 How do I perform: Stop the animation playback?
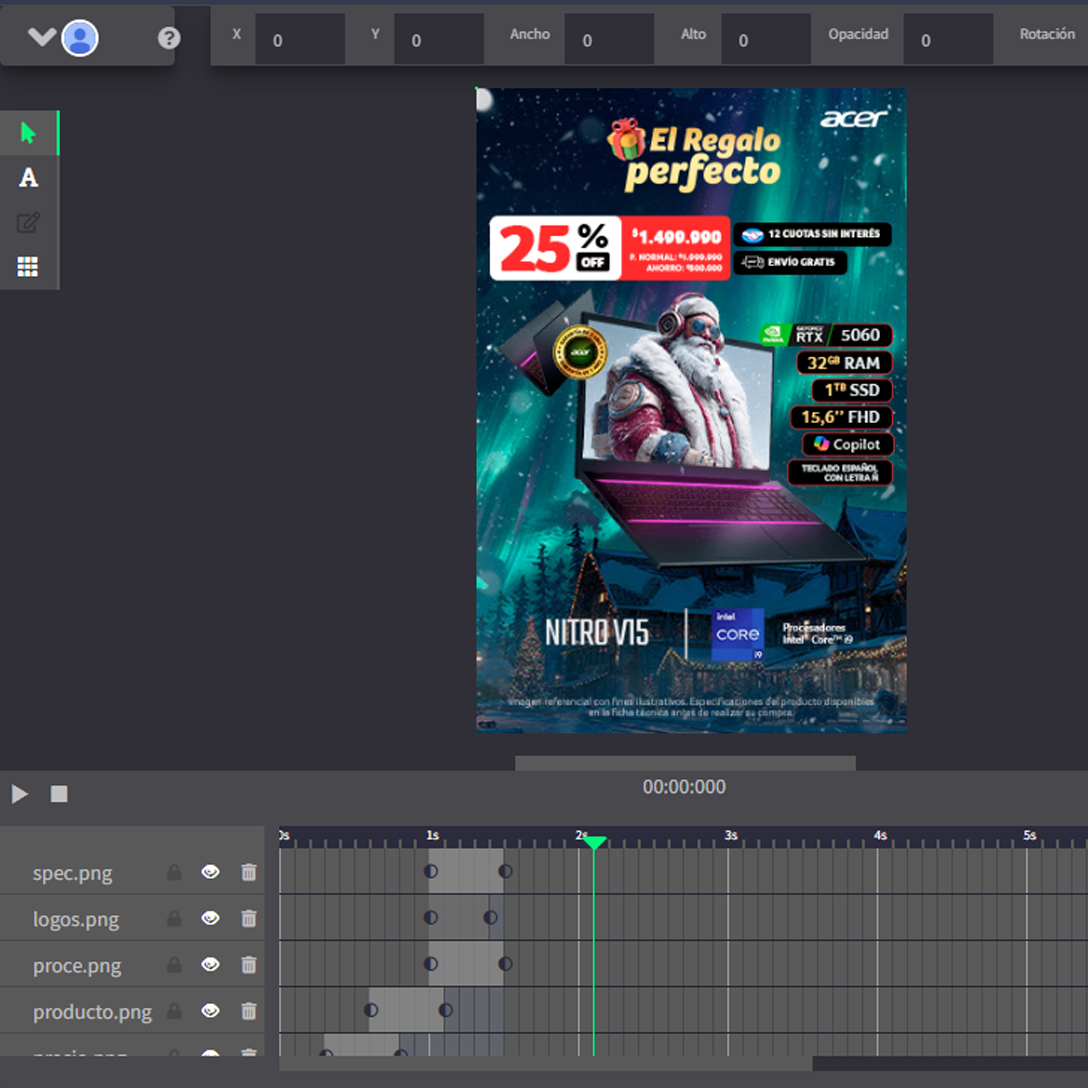(59, 794)
